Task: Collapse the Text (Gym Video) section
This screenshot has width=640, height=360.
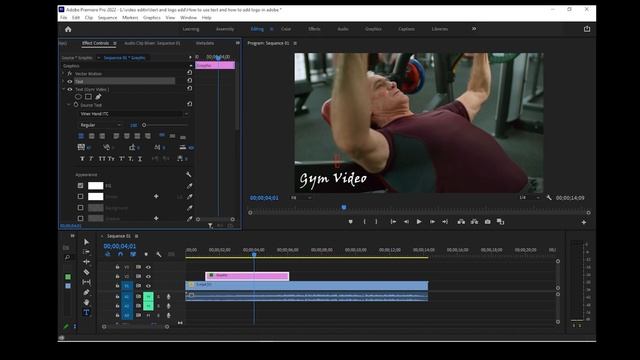Action: tap(64, 89)
